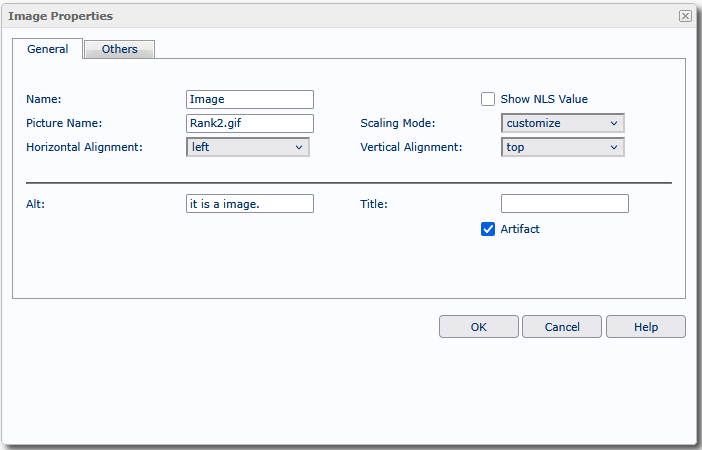Close the Image Properties dialog
702x450 pixels.
685,16
